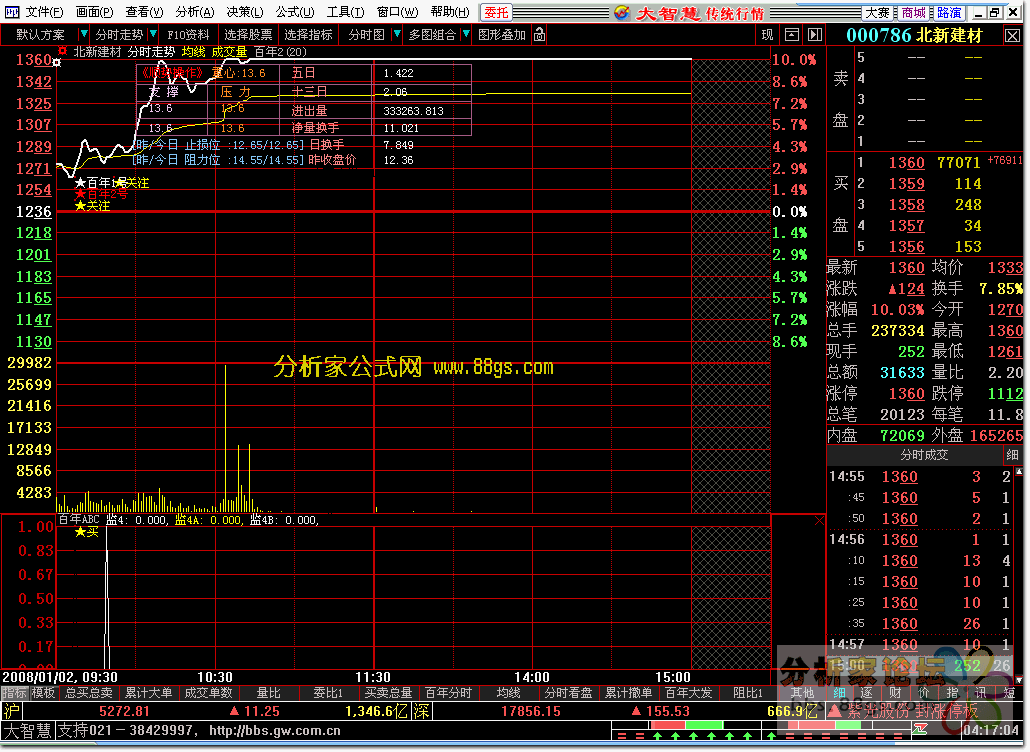Click 选择股票 toolbar button
Image resolution: width=1030 pixels, height=752 pixels.
point(248,35)
